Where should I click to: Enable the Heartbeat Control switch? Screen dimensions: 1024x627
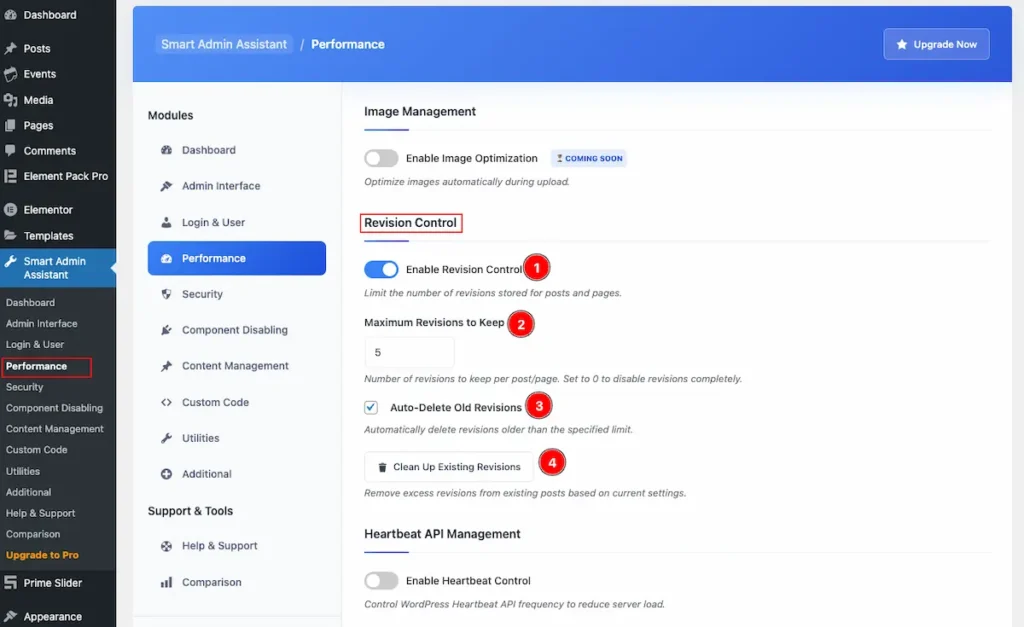[x=381, y=581]
